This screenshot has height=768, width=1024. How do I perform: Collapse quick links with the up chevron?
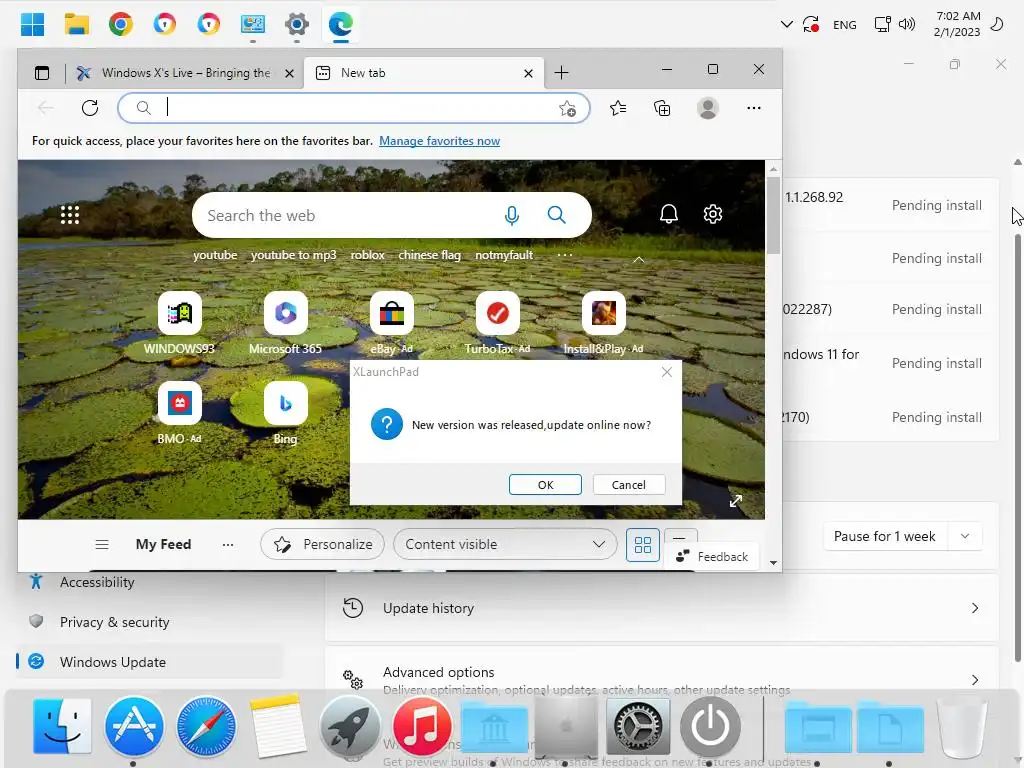[x=639, y=259]
